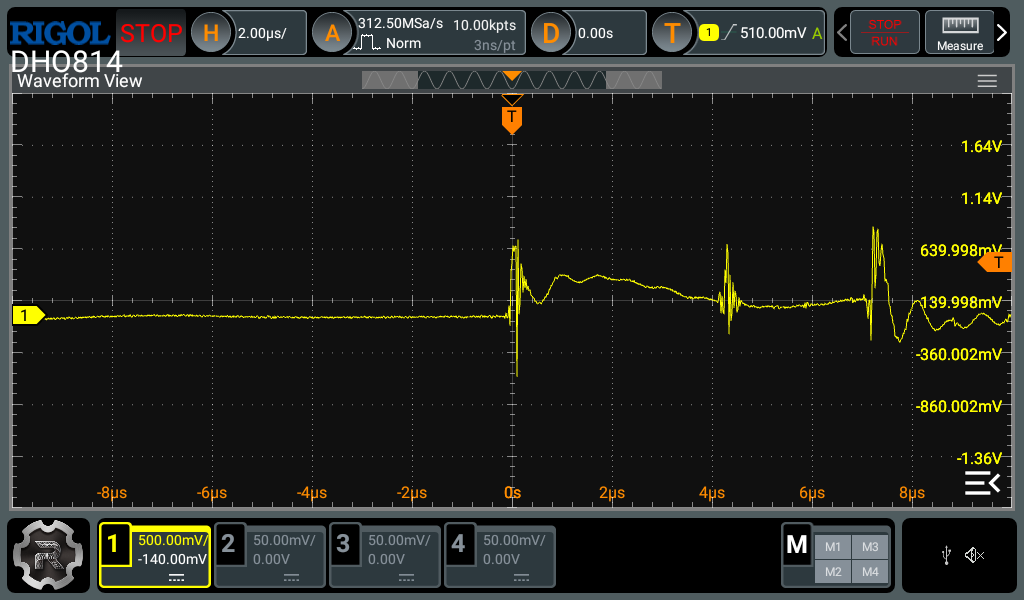Click the USB status icon
1024x600 pixels.
click(946, 555)
